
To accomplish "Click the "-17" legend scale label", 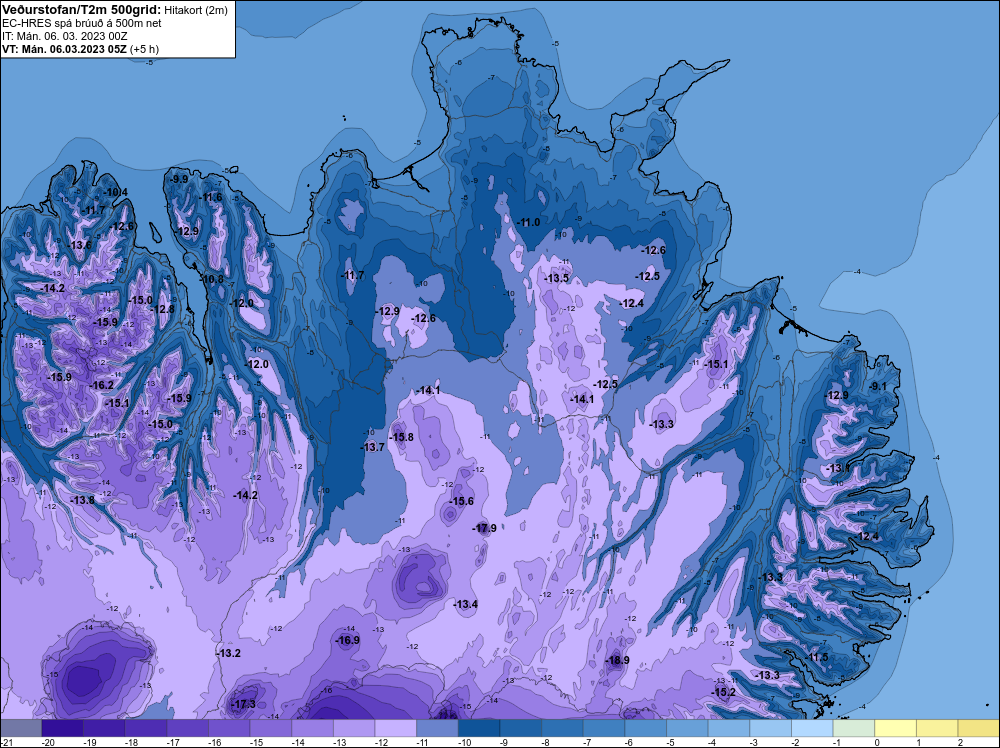I will 172,742.
